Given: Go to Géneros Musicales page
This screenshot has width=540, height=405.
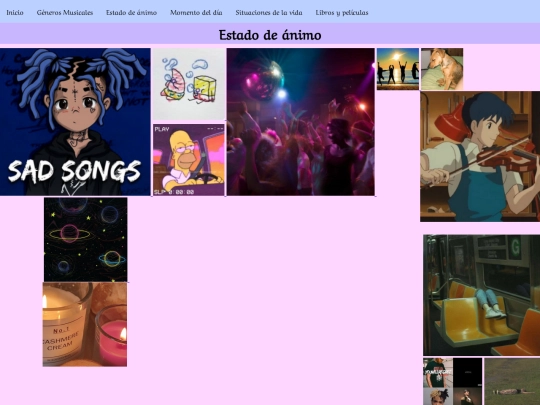Looking at the screenshot, I should click(65, 12).
